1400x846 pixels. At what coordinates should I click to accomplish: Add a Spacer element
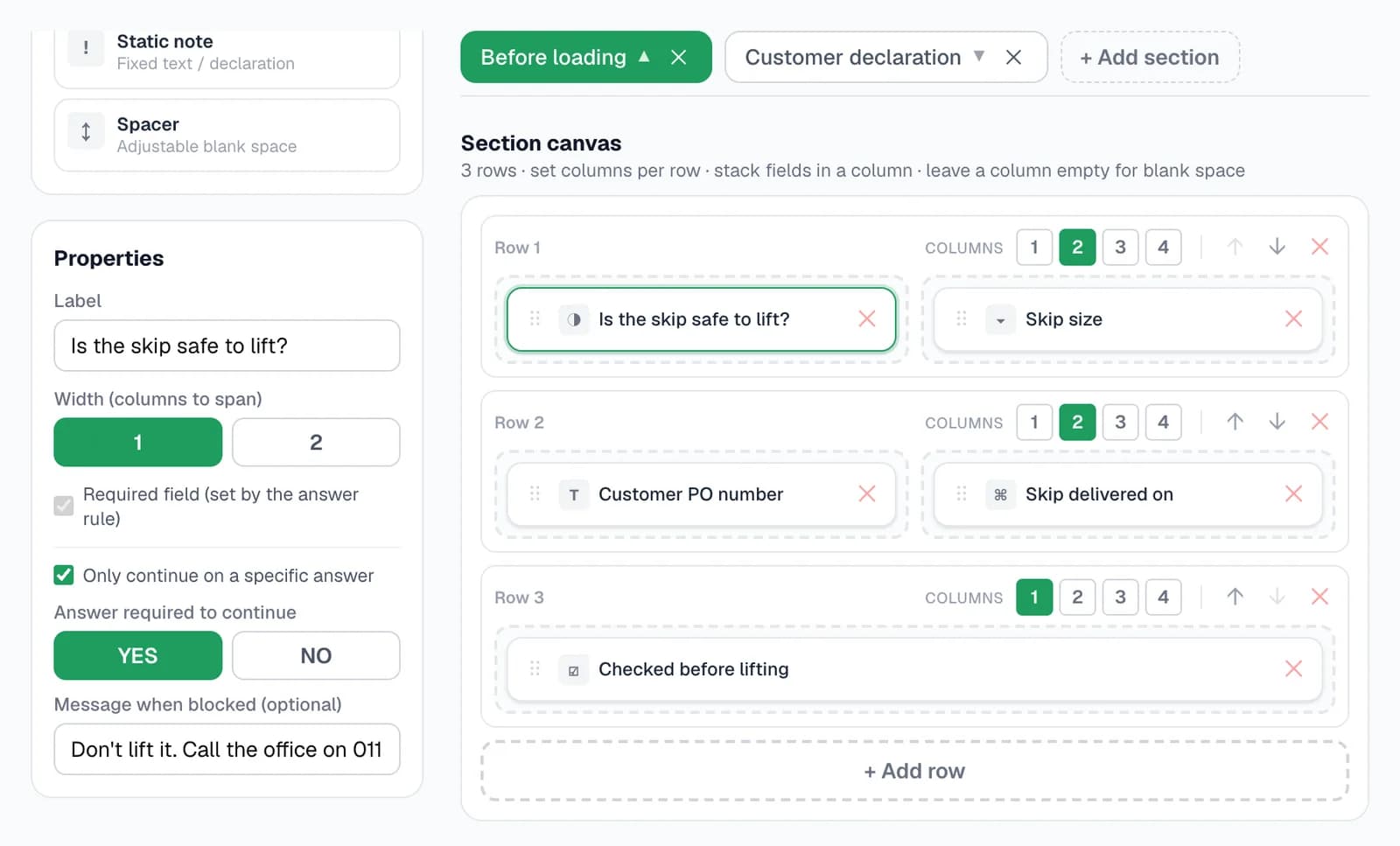tap(227, 135)
